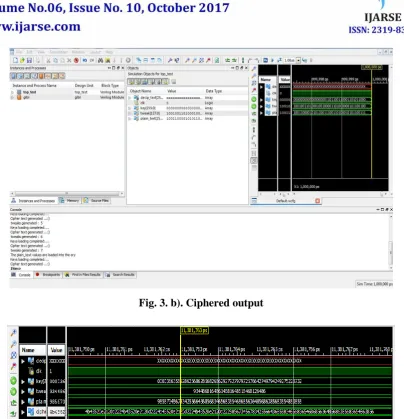Open the Edit menu
This screenshot has height=419, width=404.
tap(29, 52)
